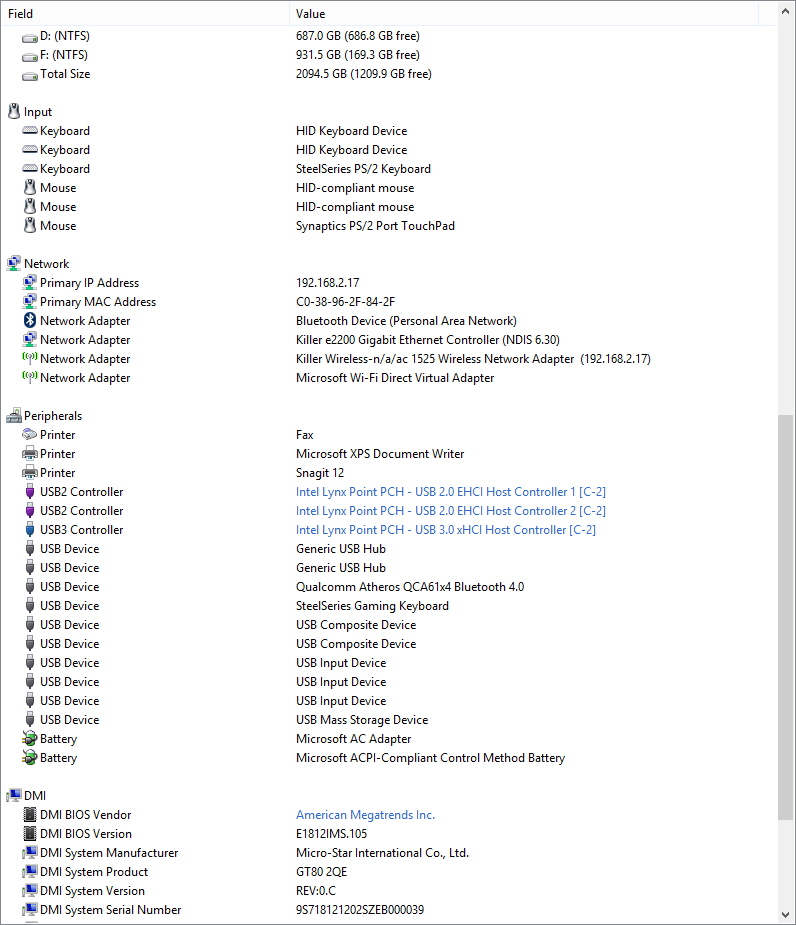Open the American Megatrends Inc. link
This screenshot has width=796, height=925.
pyautogui.click(x=365, y=815)
